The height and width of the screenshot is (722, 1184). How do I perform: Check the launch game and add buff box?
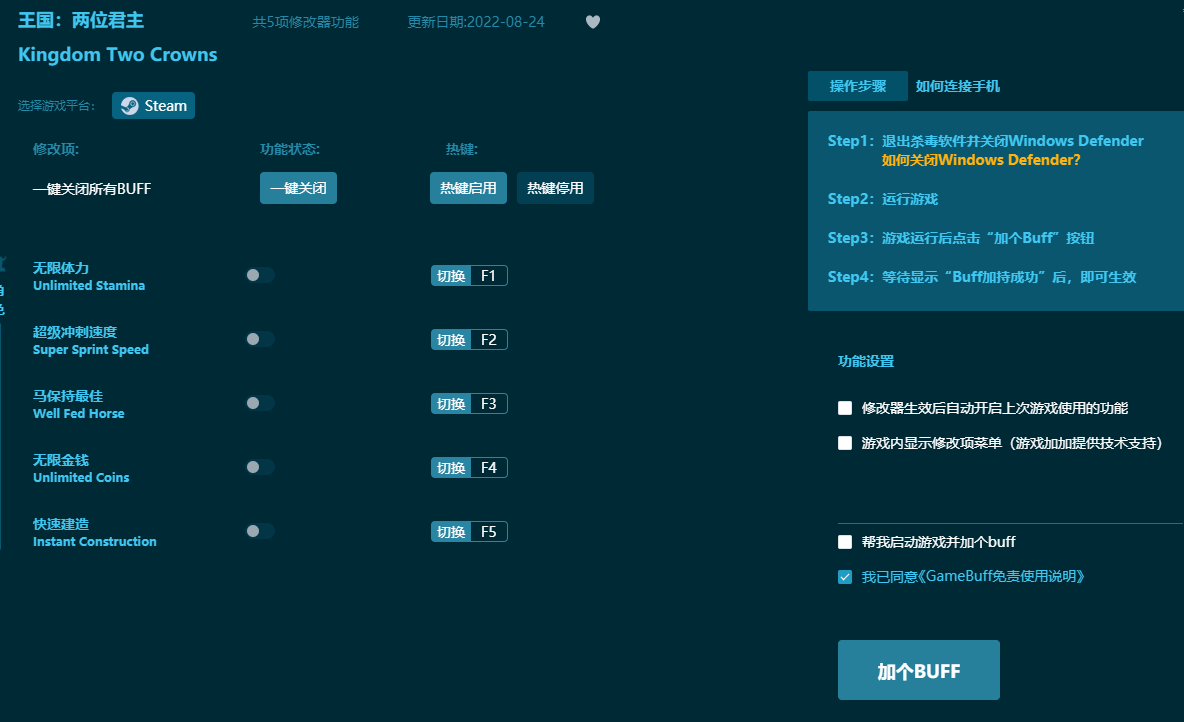click(845, 542)
